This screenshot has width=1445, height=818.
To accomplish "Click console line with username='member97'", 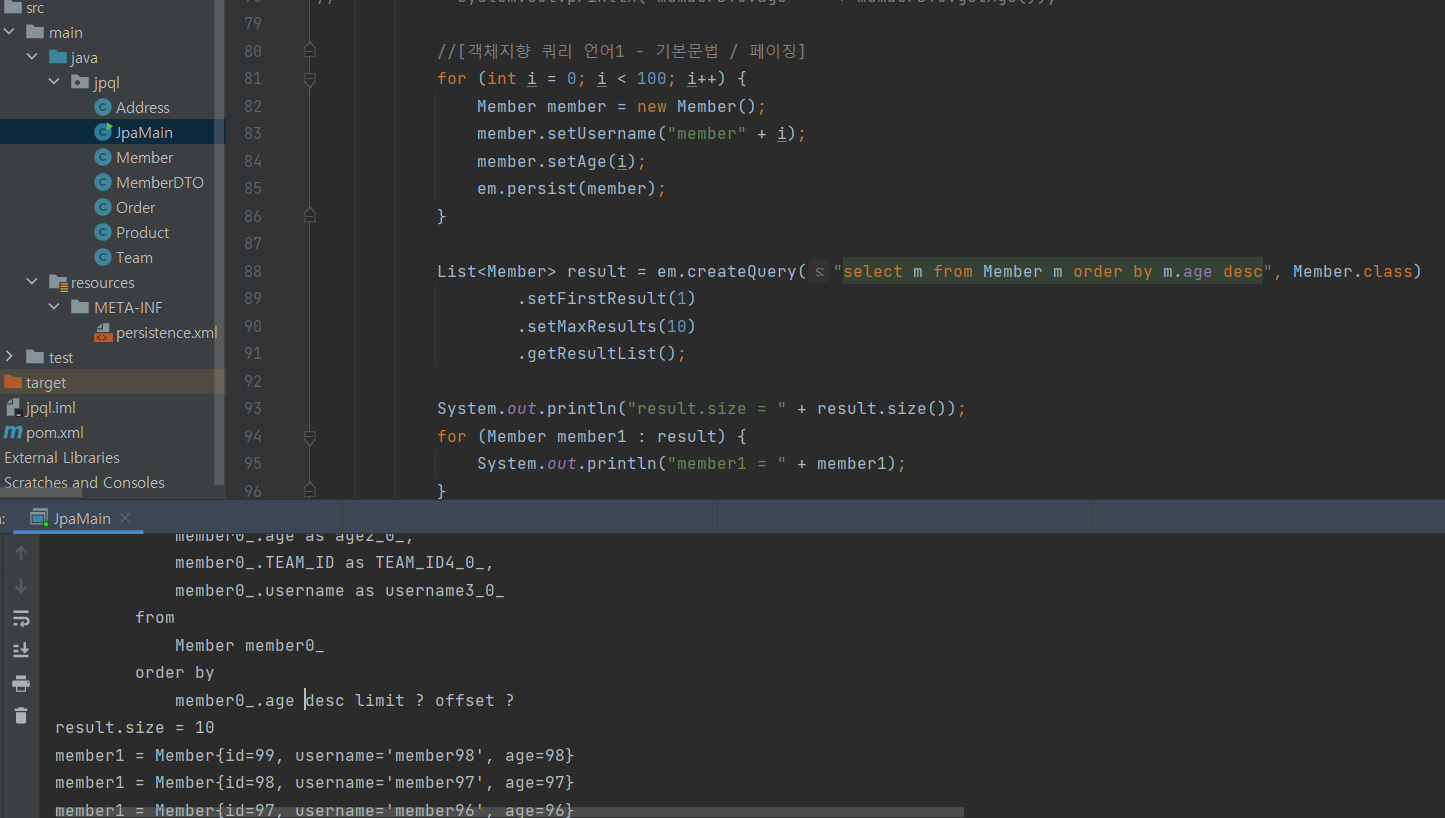I will pos(315,782).
